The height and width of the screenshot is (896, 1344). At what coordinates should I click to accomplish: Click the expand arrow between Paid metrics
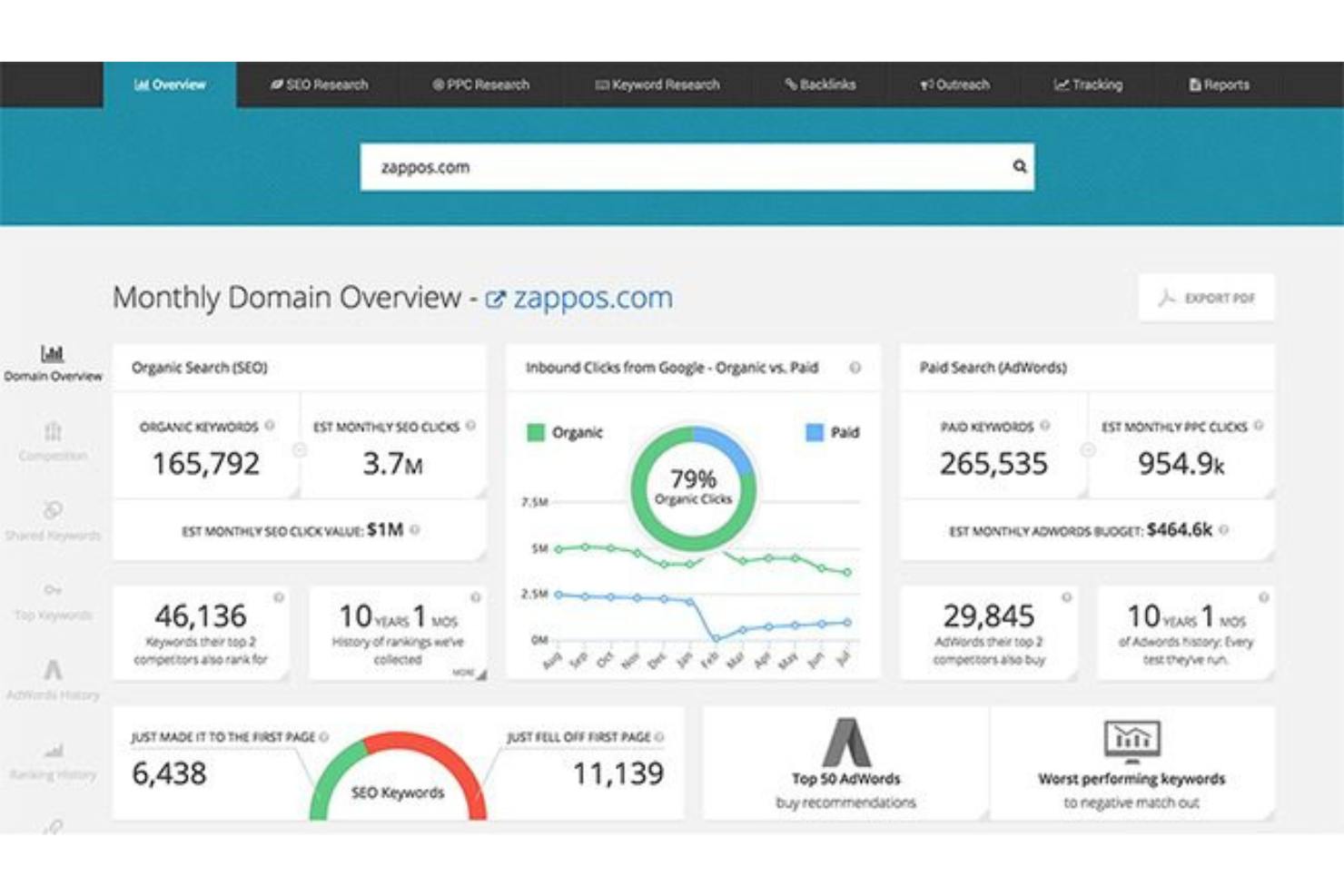1087,449
